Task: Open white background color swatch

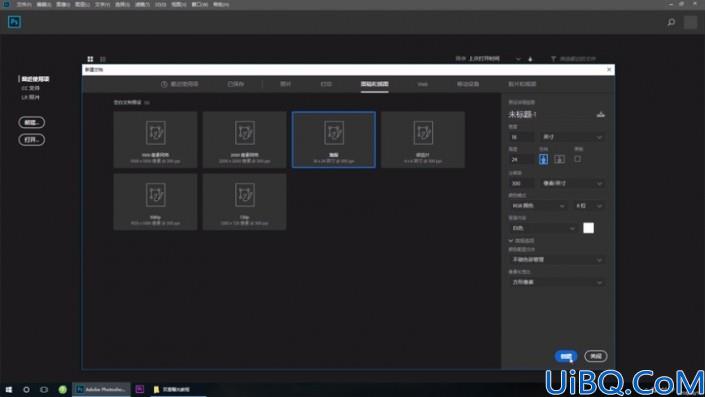Action: (589, 228)
